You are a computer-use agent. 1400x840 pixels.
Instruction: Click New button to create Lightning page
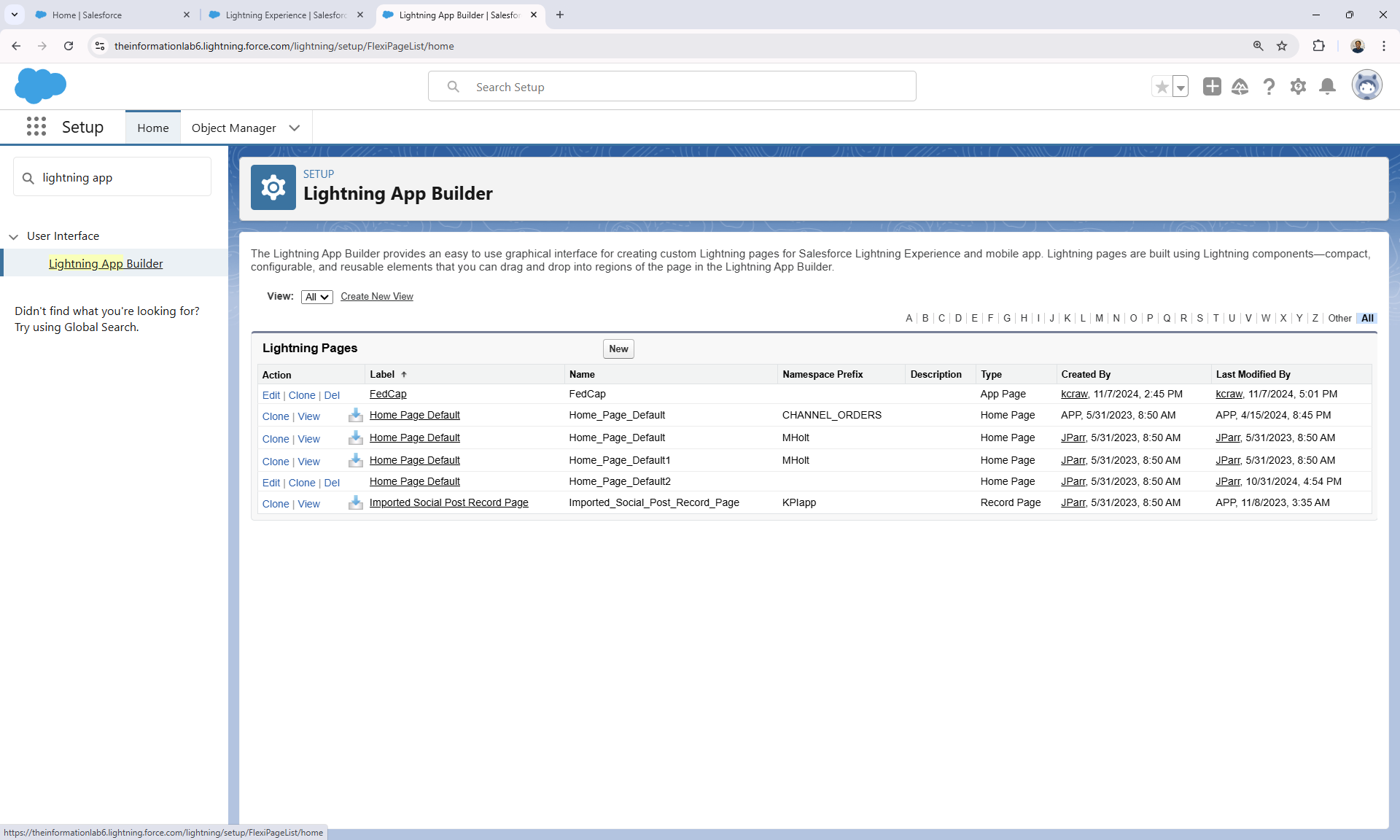point(618,348)
